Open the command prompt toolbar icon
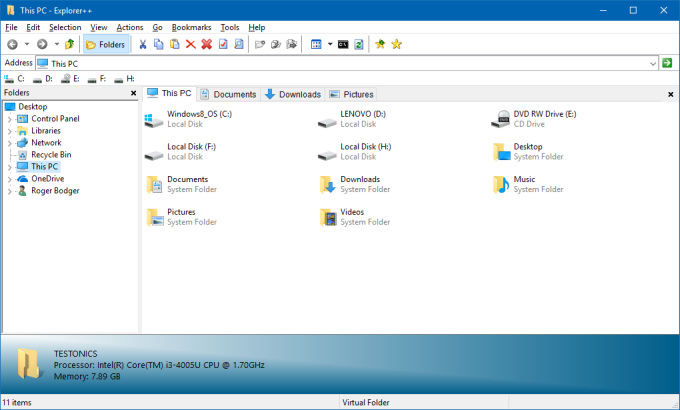 click(x=343, y=44)
